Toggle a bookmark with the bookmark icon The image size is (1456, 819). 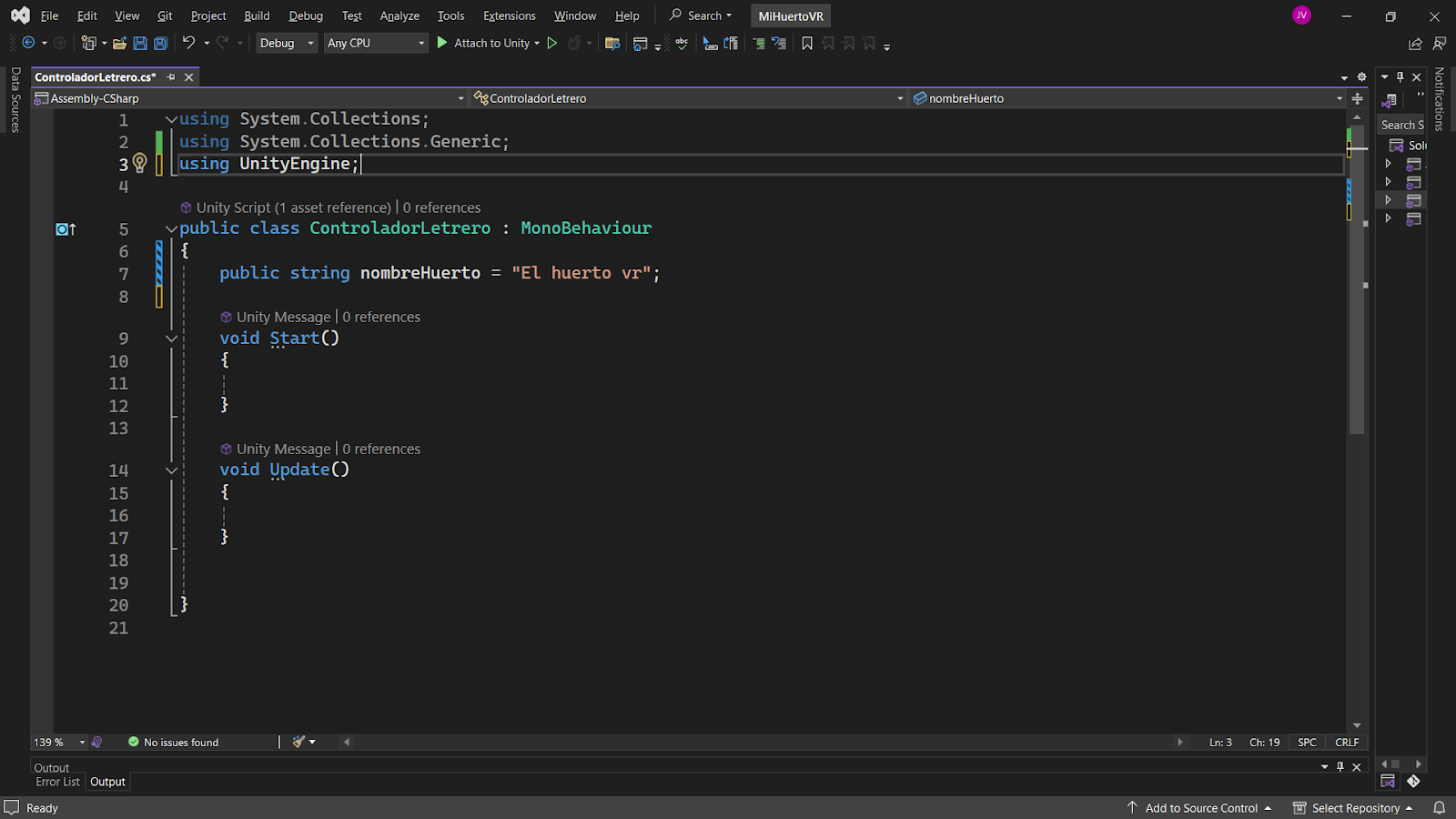[x=806, y=43]
